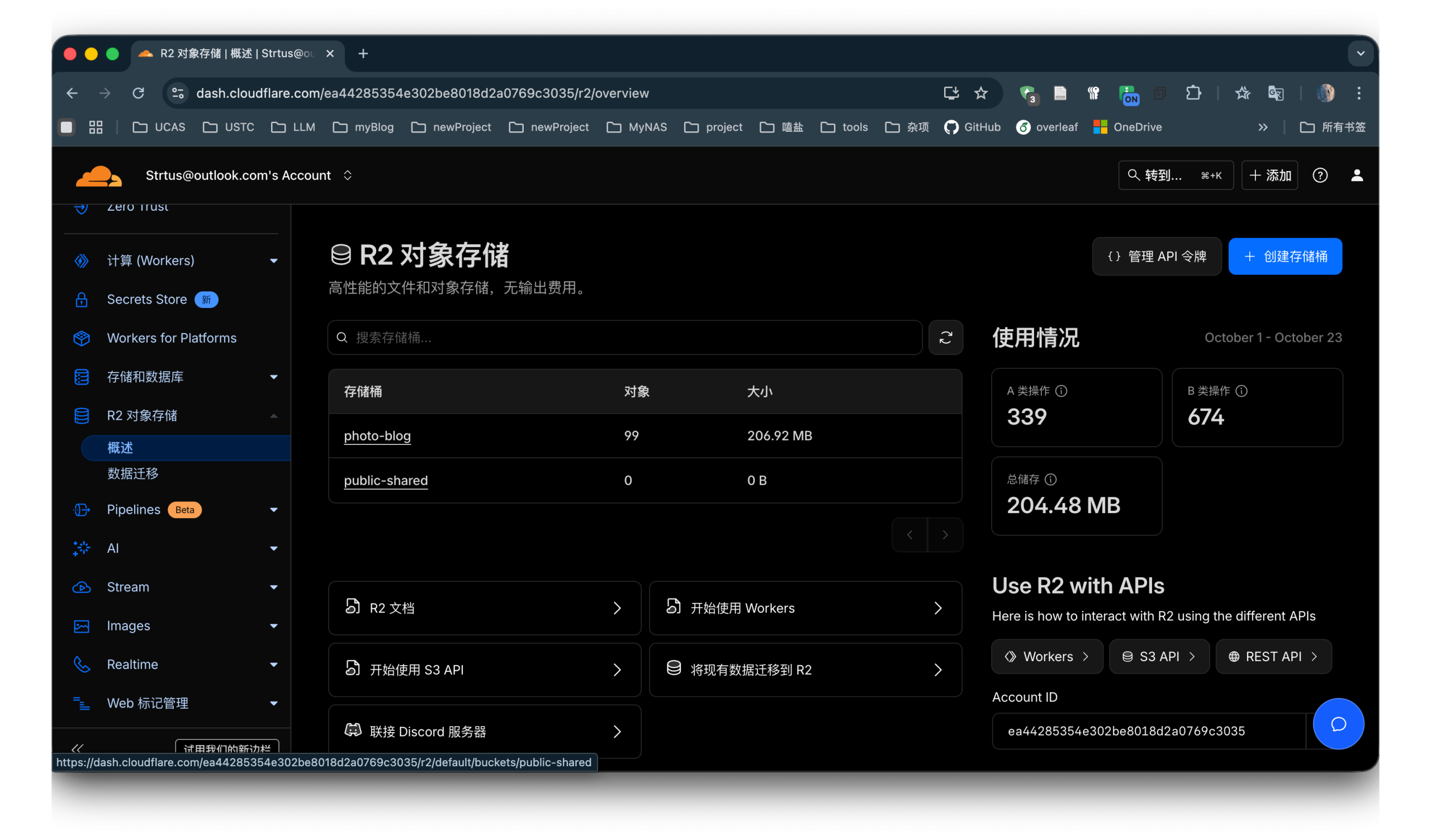The height and width of the screenshot is (840, 1431).
Task: Open the help question mark icon
Action: tap(1320, 175)
